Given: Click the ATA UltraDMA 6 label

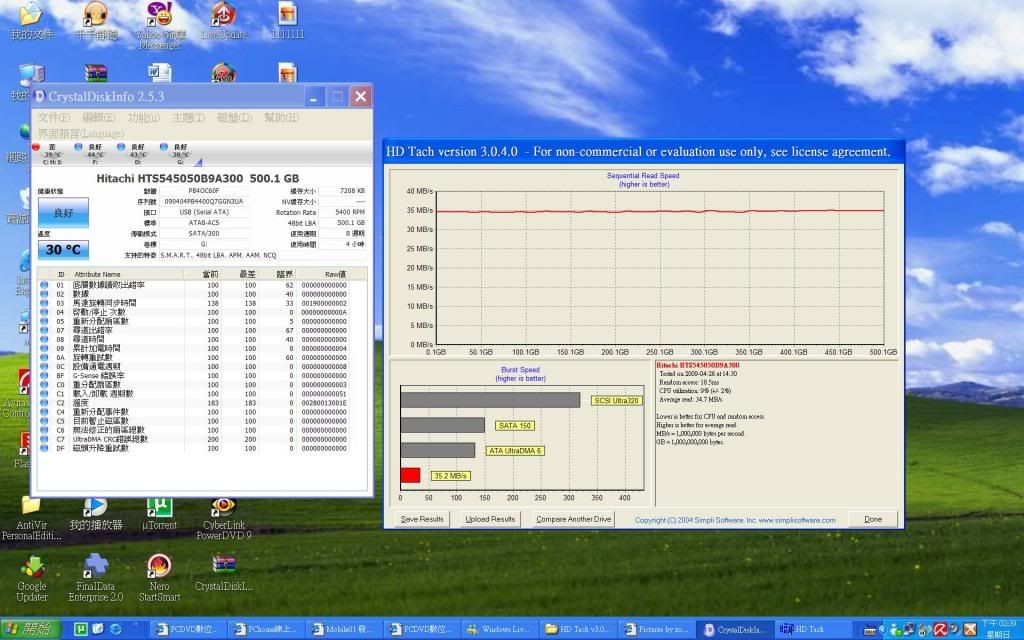Looking at the screenshot, I should (x=515, y=451).
